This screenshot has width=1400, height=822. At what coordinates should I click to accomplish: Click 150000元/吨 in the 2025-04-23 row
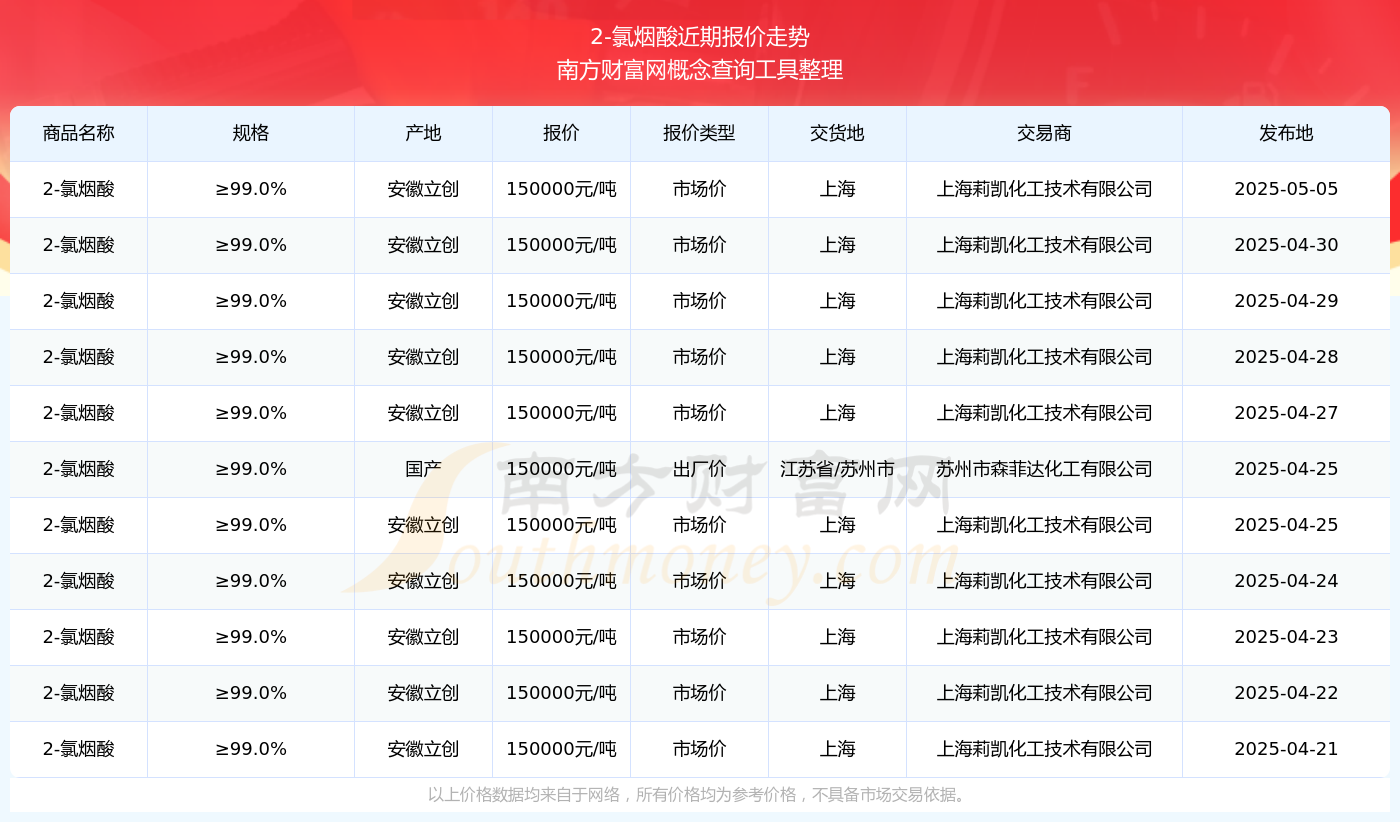pyautogui.click(x=561, y=637)
